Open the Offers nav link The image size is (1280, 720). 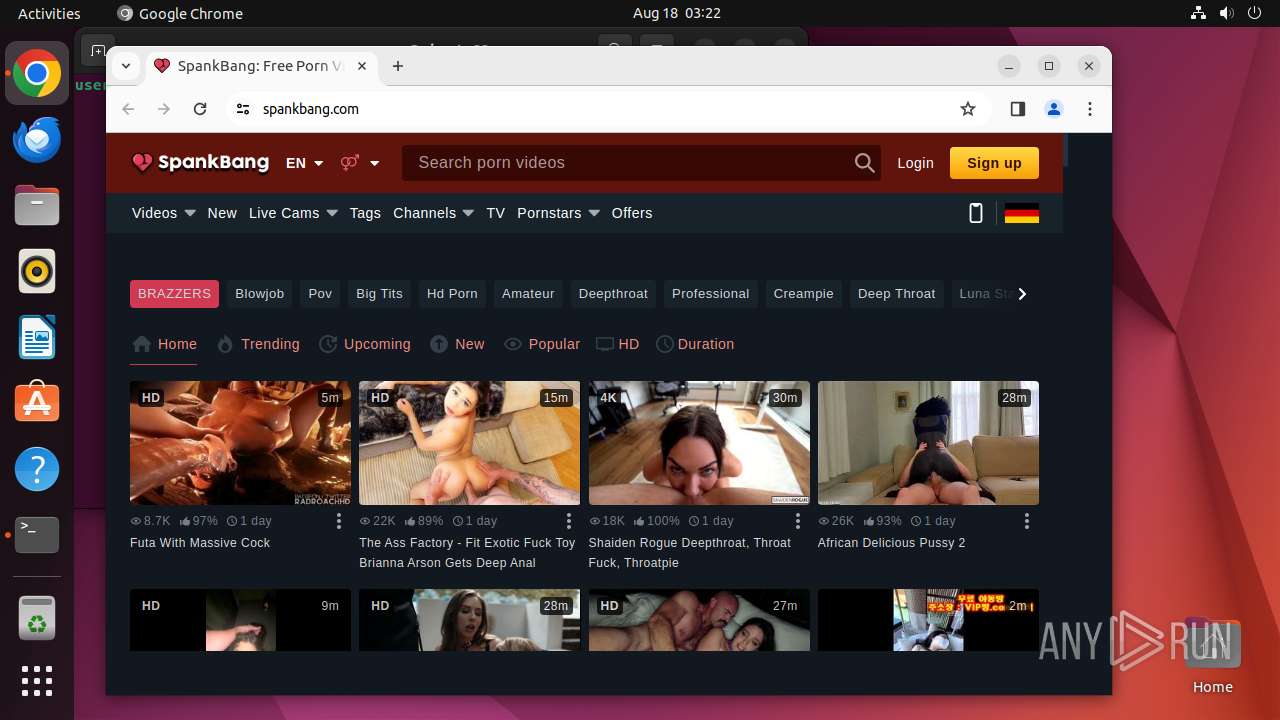point(632,213)
